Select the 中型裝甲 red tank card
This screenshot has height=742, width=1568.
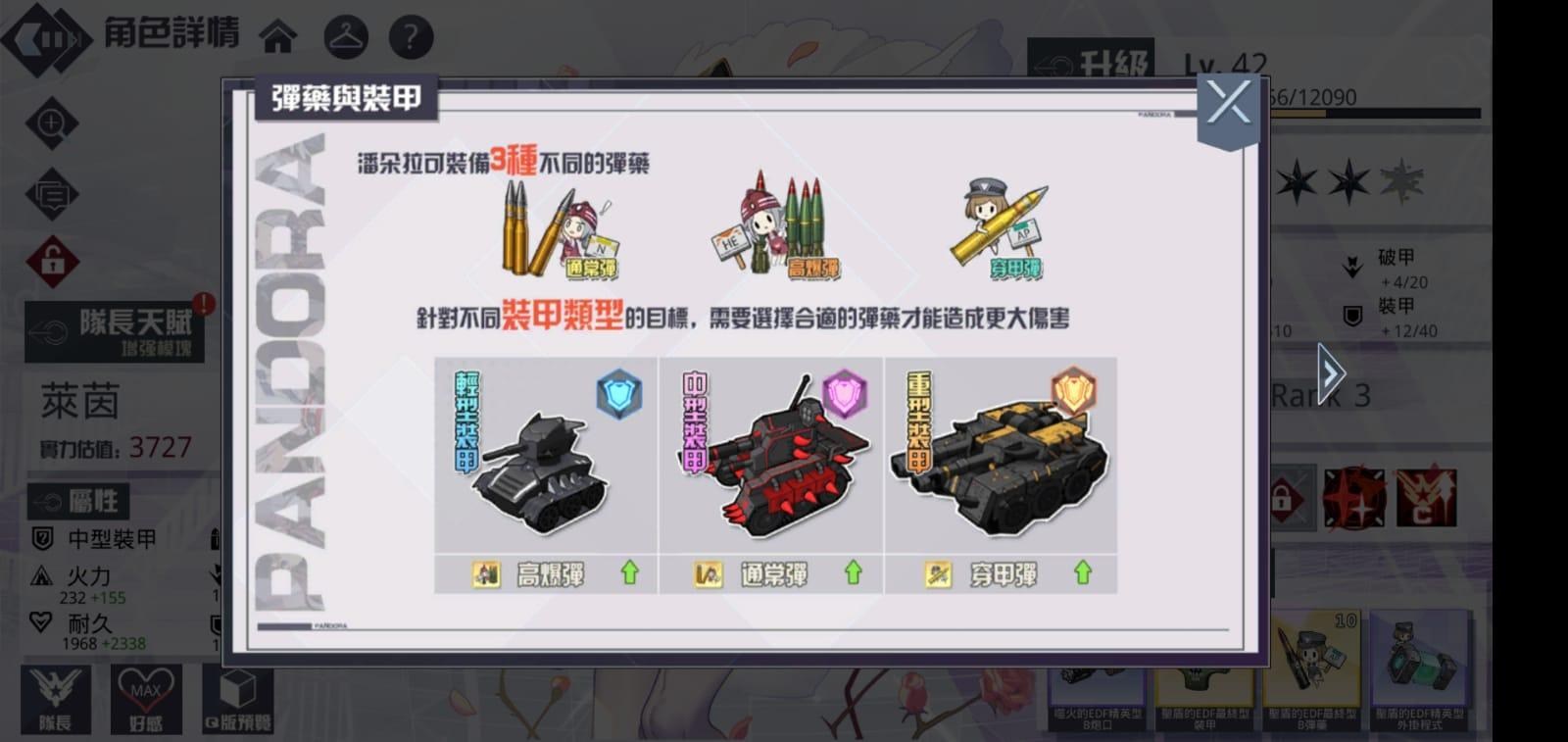click(x=772, y=475)
